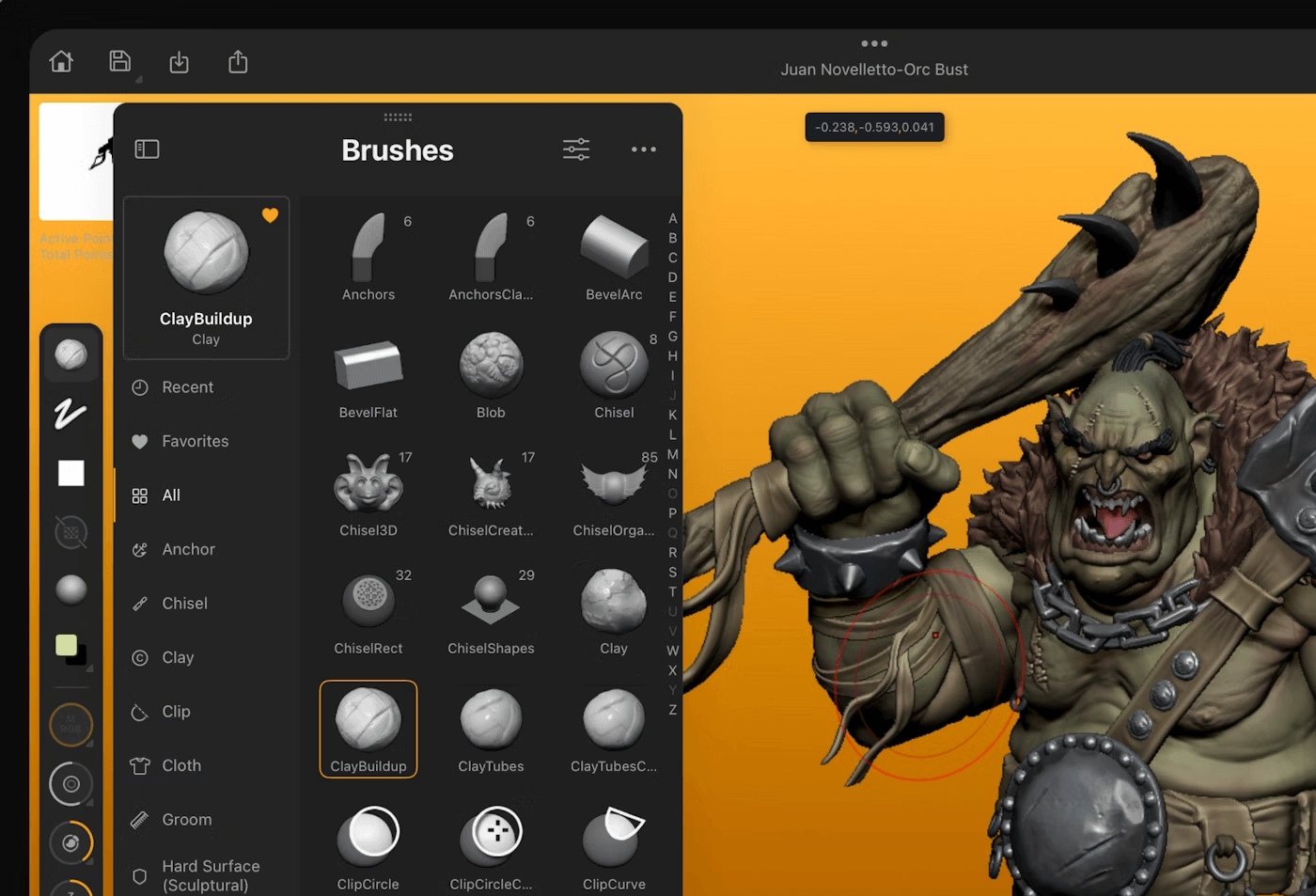Viewport: 1316px width, 896px height.
Task: Click the Import download icon
Action: click(x=179, y=62)
